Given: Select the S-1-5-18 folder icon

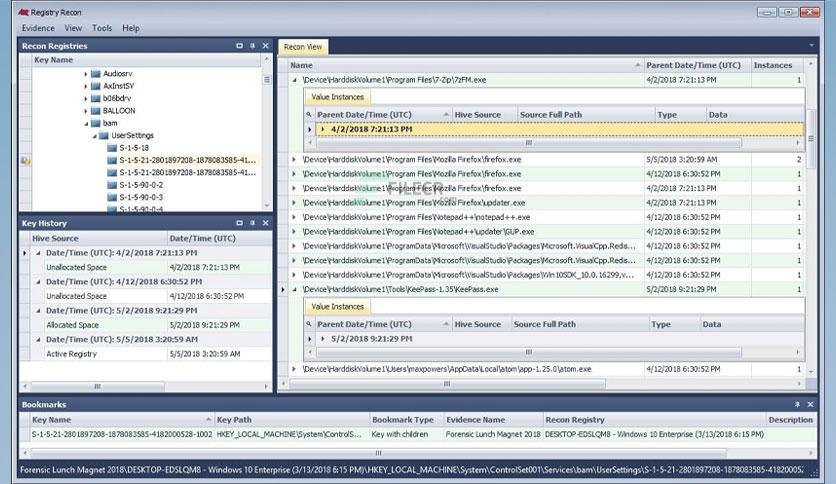Looking at the screenshot, I should point(112,148).
